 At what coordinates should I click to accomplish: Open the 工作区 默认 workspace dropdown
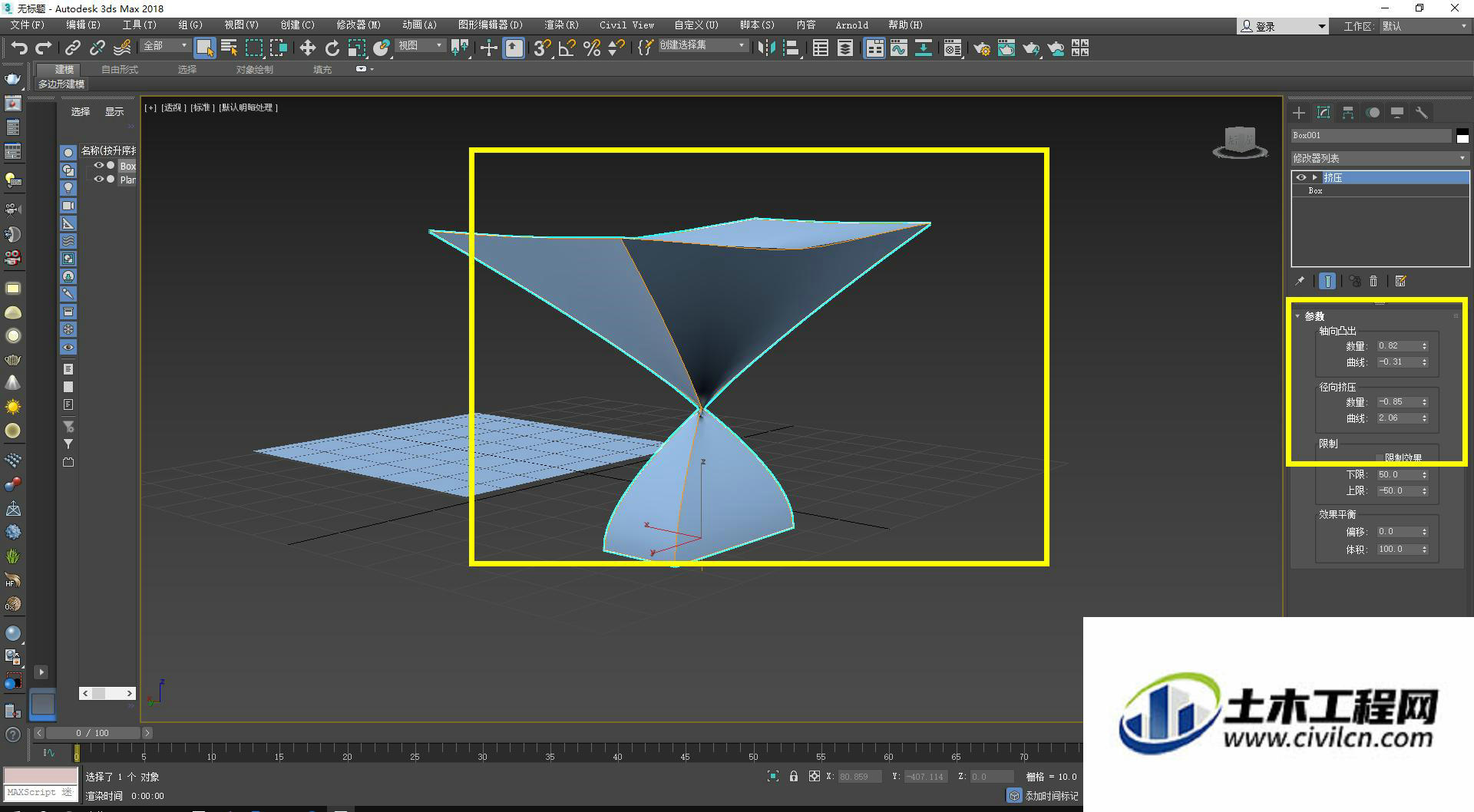pyautogui.click(x=1426, y=26)
